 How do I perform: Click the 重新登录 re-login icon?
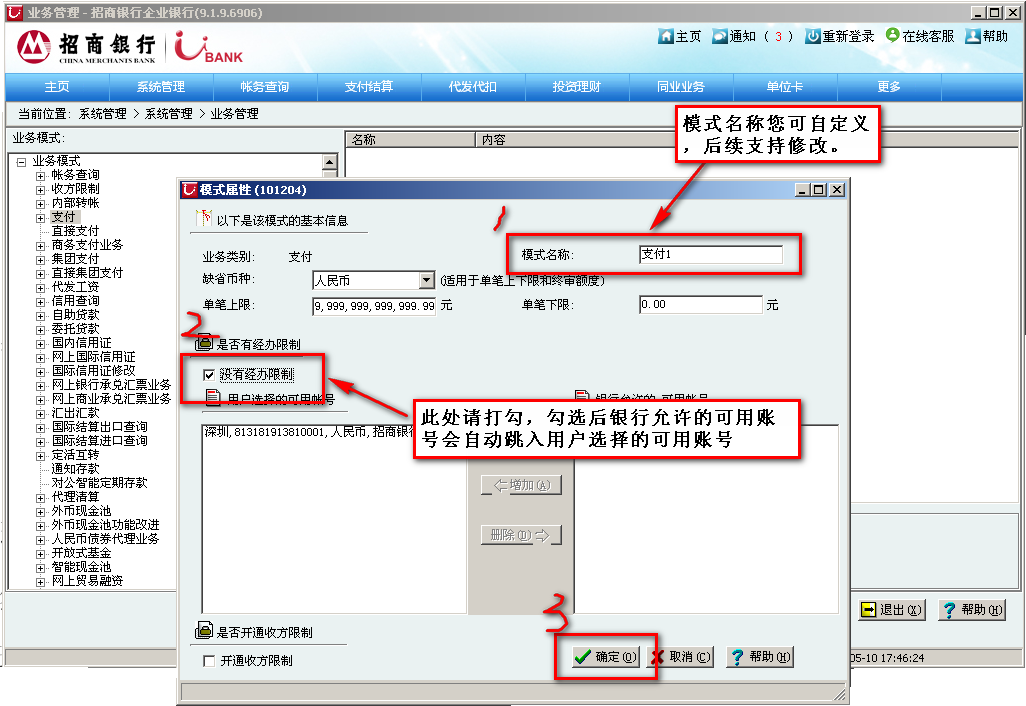pos(813,36)
